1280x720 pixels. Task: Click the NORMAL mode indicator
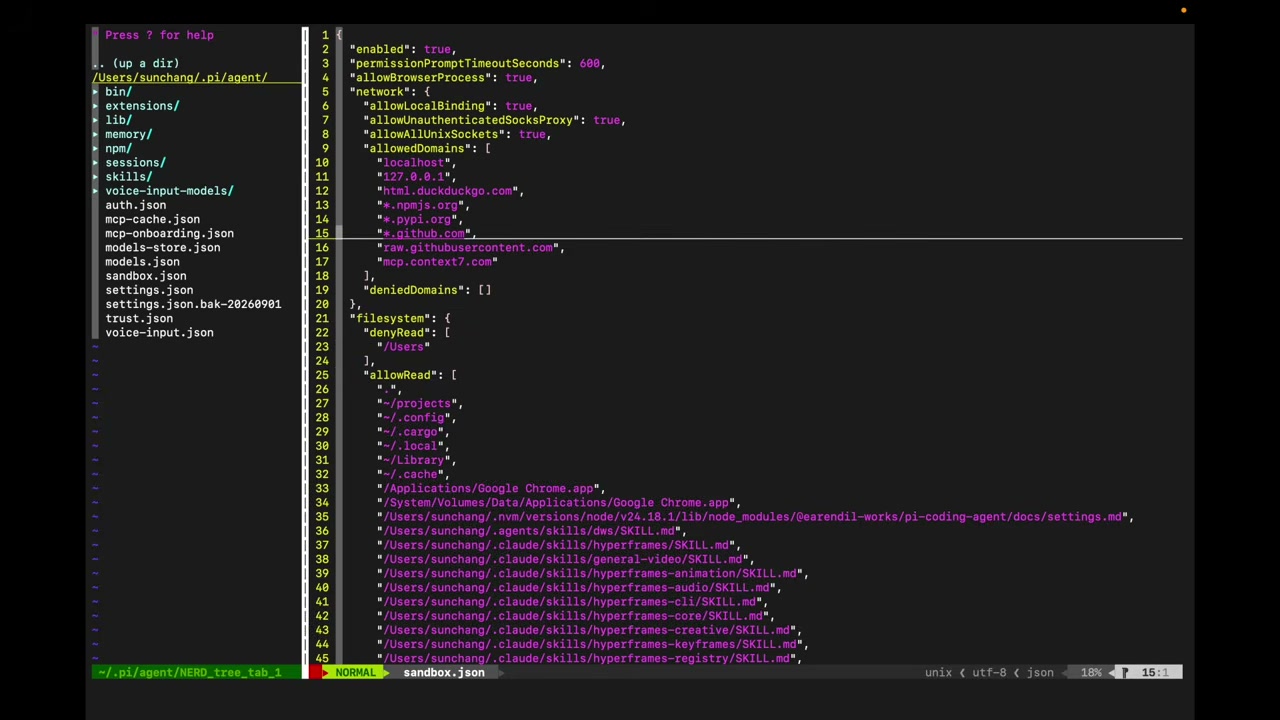tap(355, 673)
